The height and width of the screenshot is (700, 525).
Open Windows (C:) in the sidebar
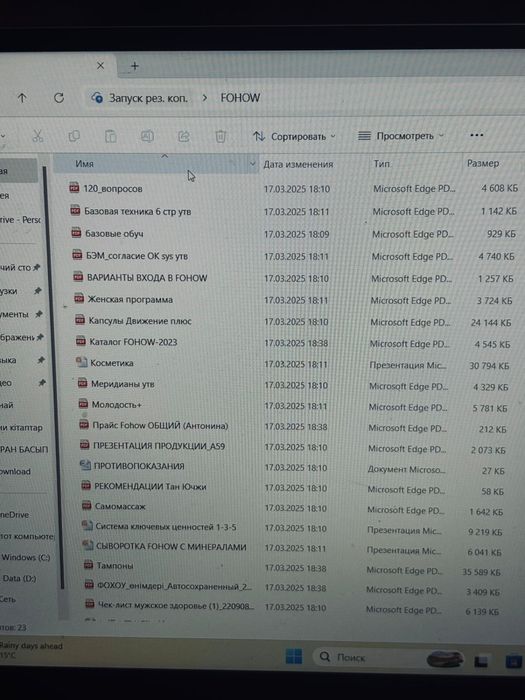click(x=25, y=557)
